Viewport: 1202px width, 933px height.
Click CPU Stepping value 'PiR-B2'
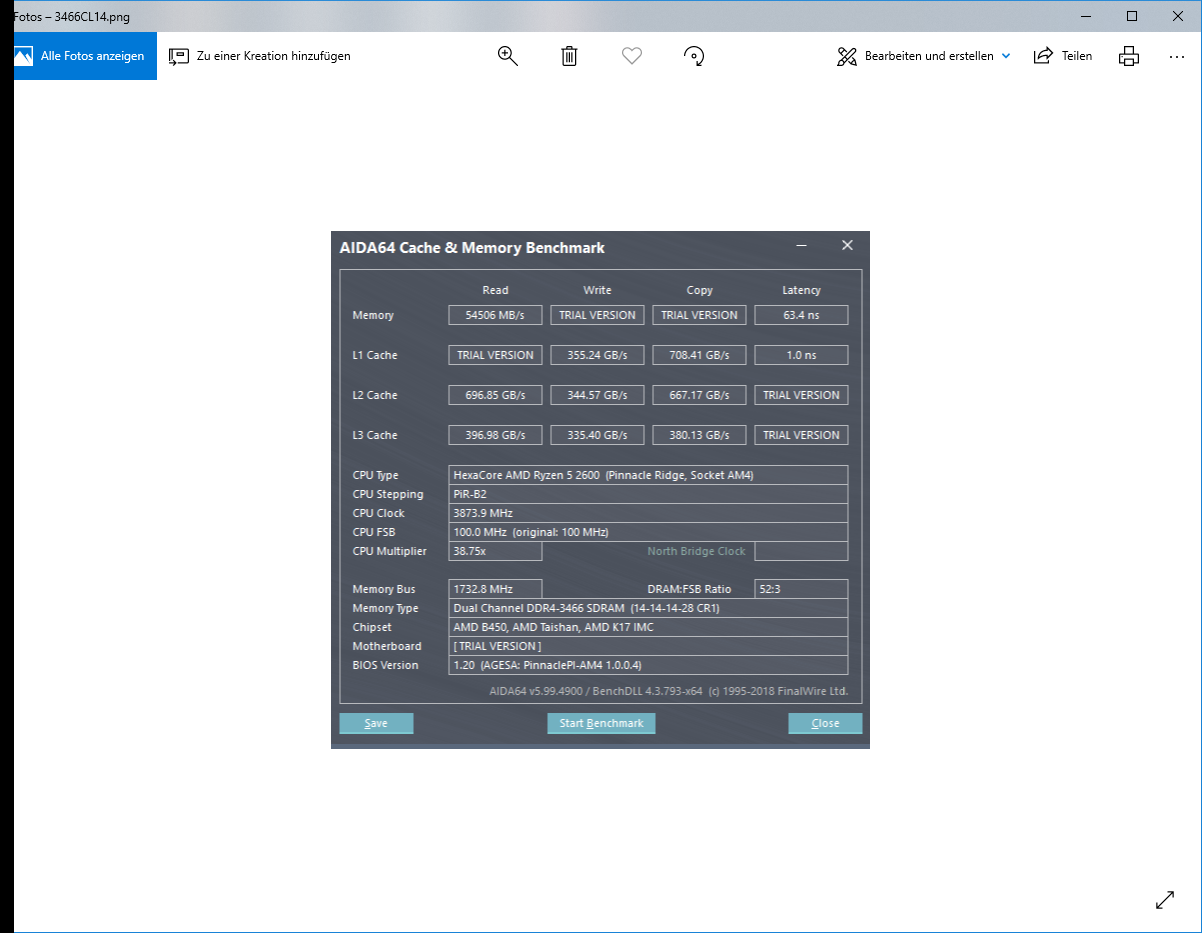(648, 494)
